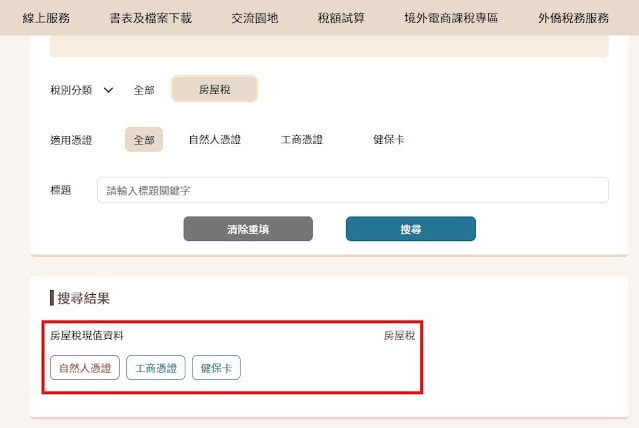Open the 書表及檔案下載 menu
The width and height of the screenshot is (639, 428).
tap(150, 18)
